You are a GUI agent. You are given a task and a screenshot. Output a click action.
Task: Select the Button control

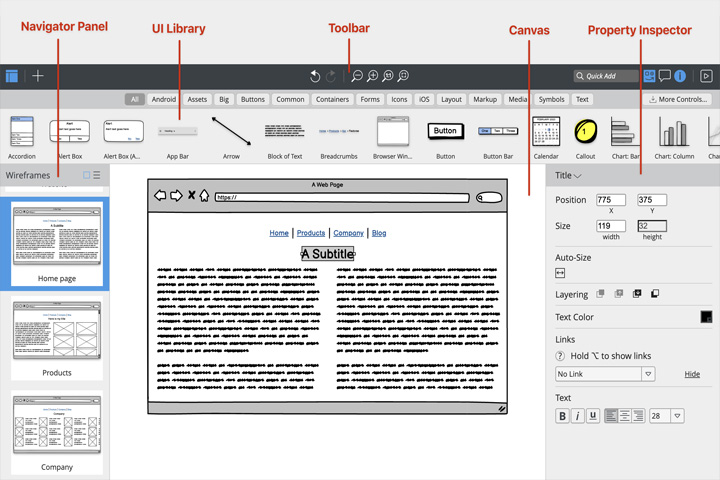(x=445, y=137)
